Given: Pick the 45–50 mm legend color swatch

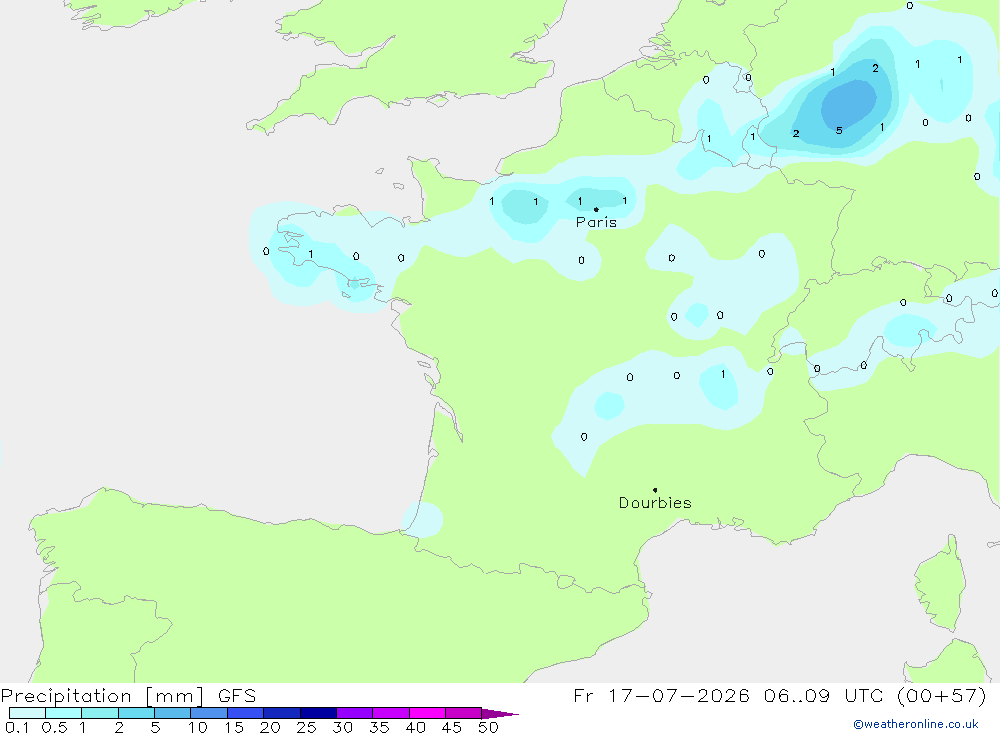Looking at the screenshot, I should [x=463, y=713].
